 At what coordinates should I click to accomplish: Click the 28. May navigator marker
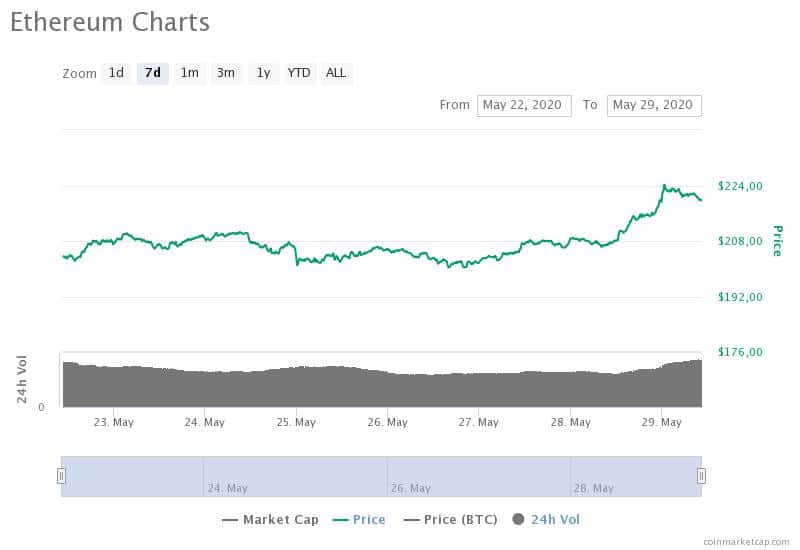(x=594, y=488)
